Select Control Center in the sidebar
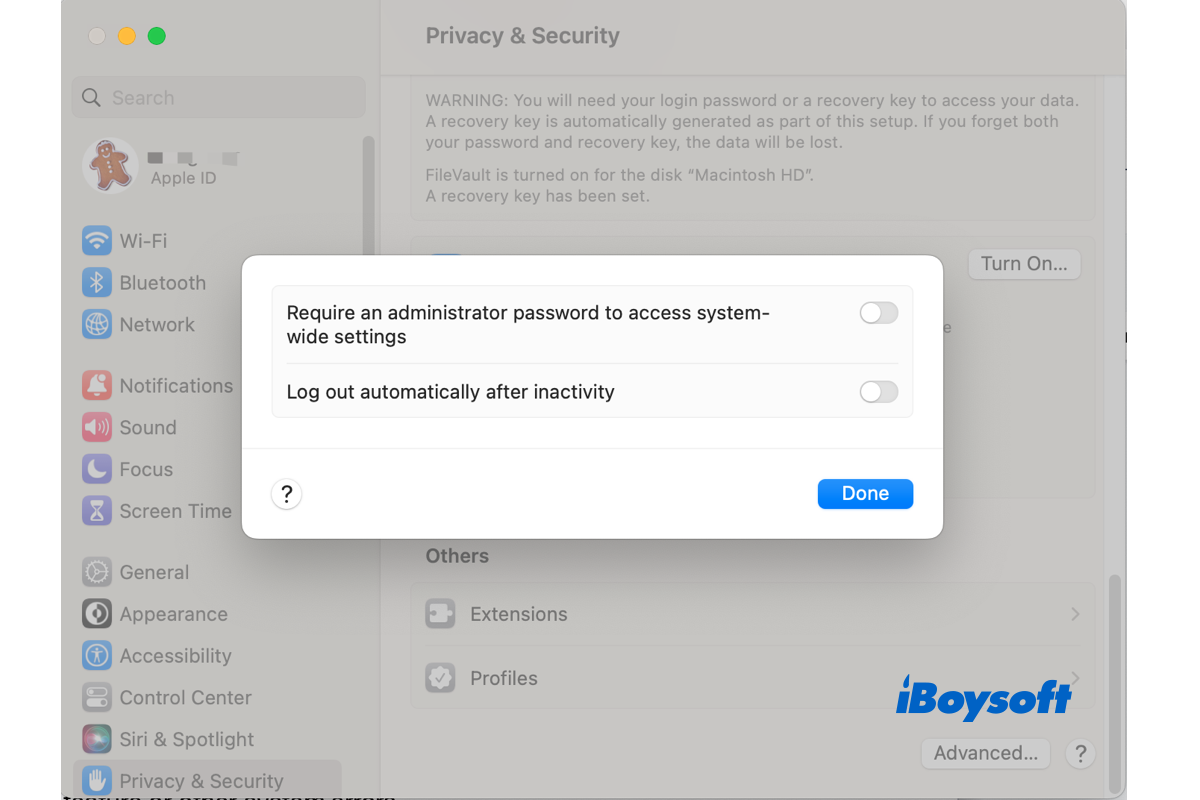This screenshot has height=800, width=1200. click(x=185, y=698)
